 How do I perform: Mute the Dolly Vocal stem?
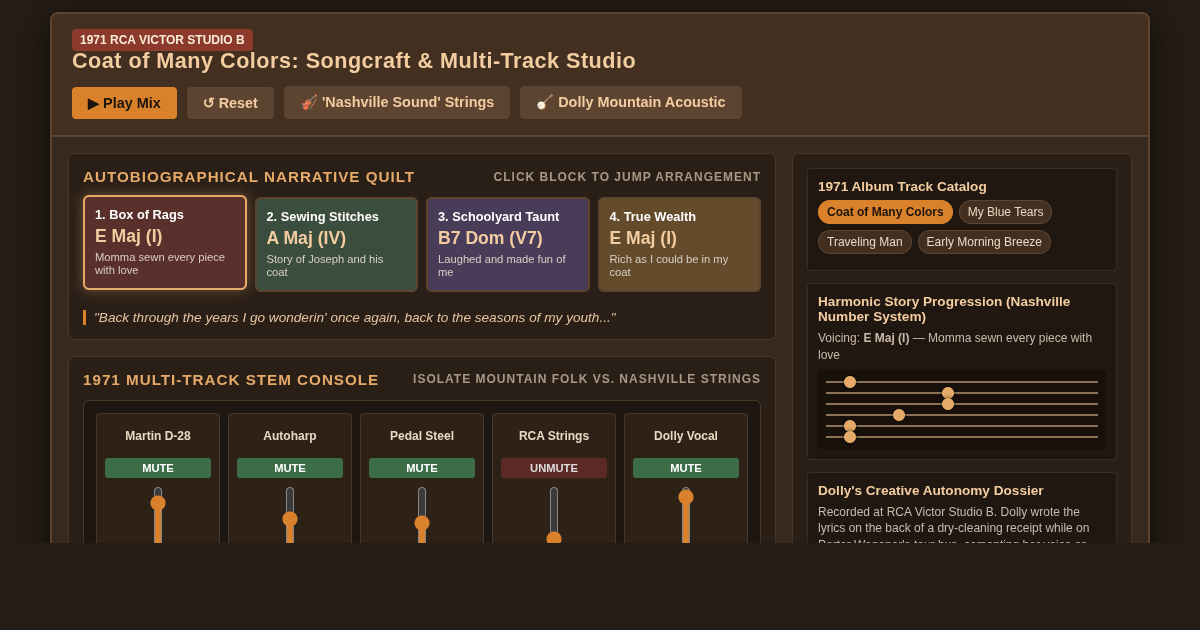pyautogui.click(x=686, y=468)
